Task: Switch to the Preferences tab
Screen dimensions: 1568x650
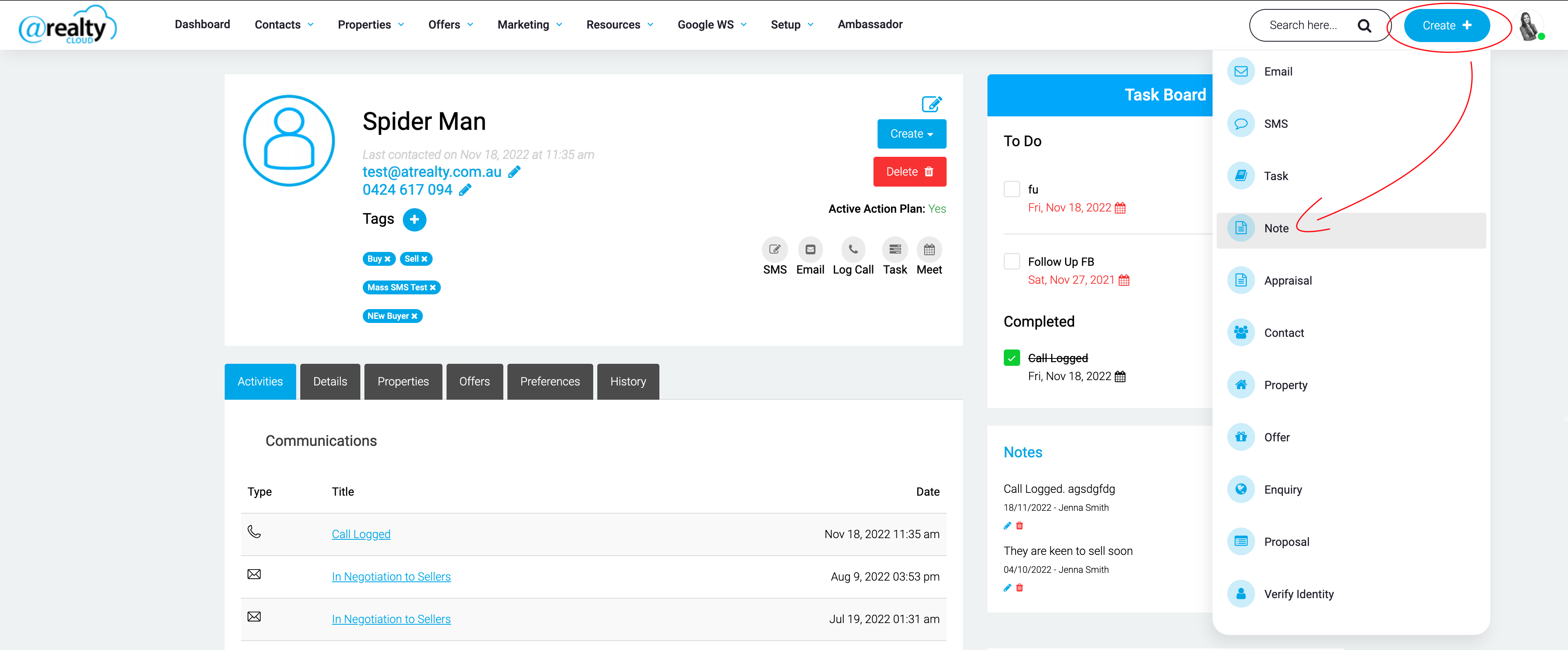Action: tap(549, 382)
